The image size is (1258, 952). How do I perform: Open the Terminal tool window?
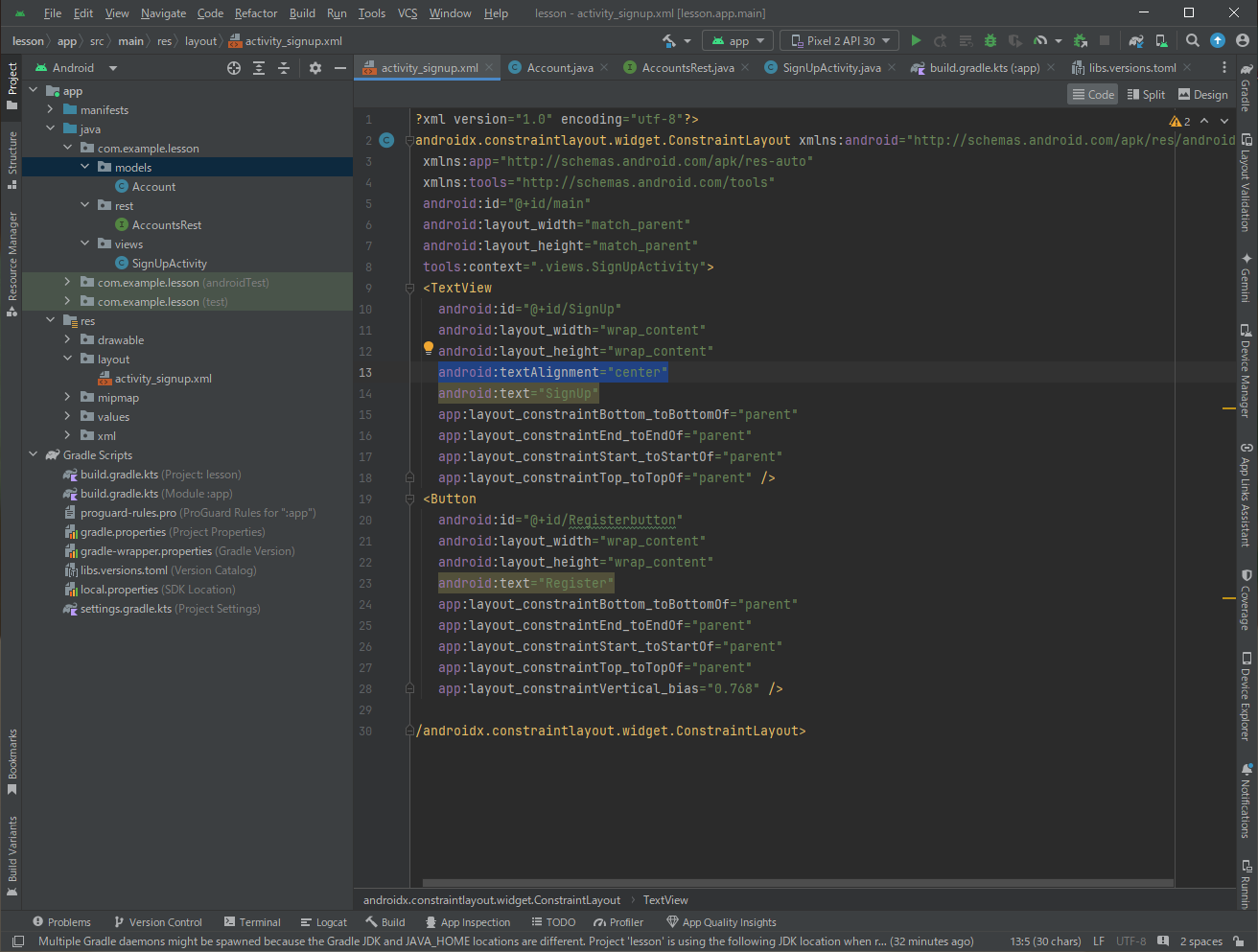pos(252,922)
